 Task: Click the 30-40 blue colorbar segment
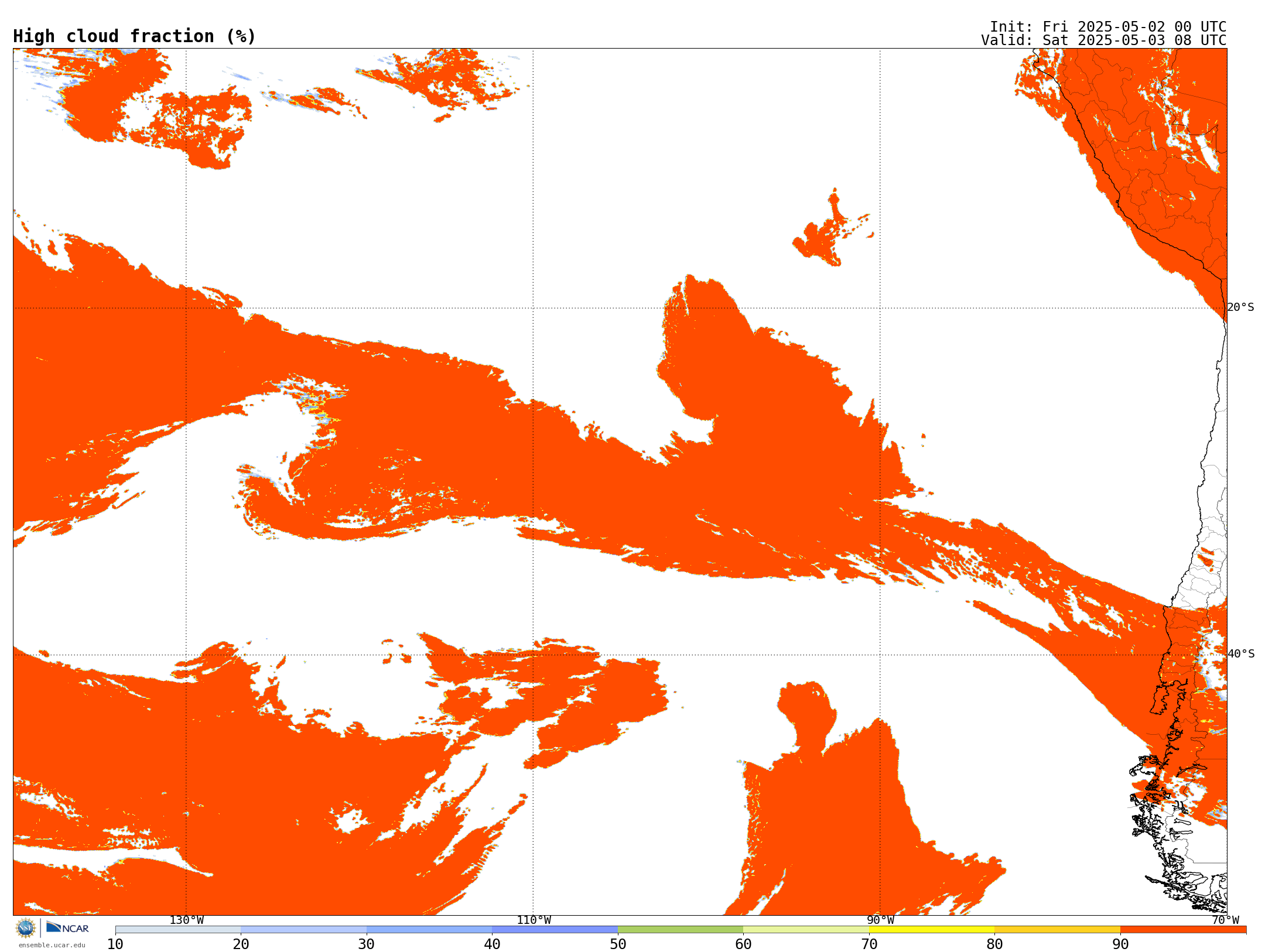point(429,930)
